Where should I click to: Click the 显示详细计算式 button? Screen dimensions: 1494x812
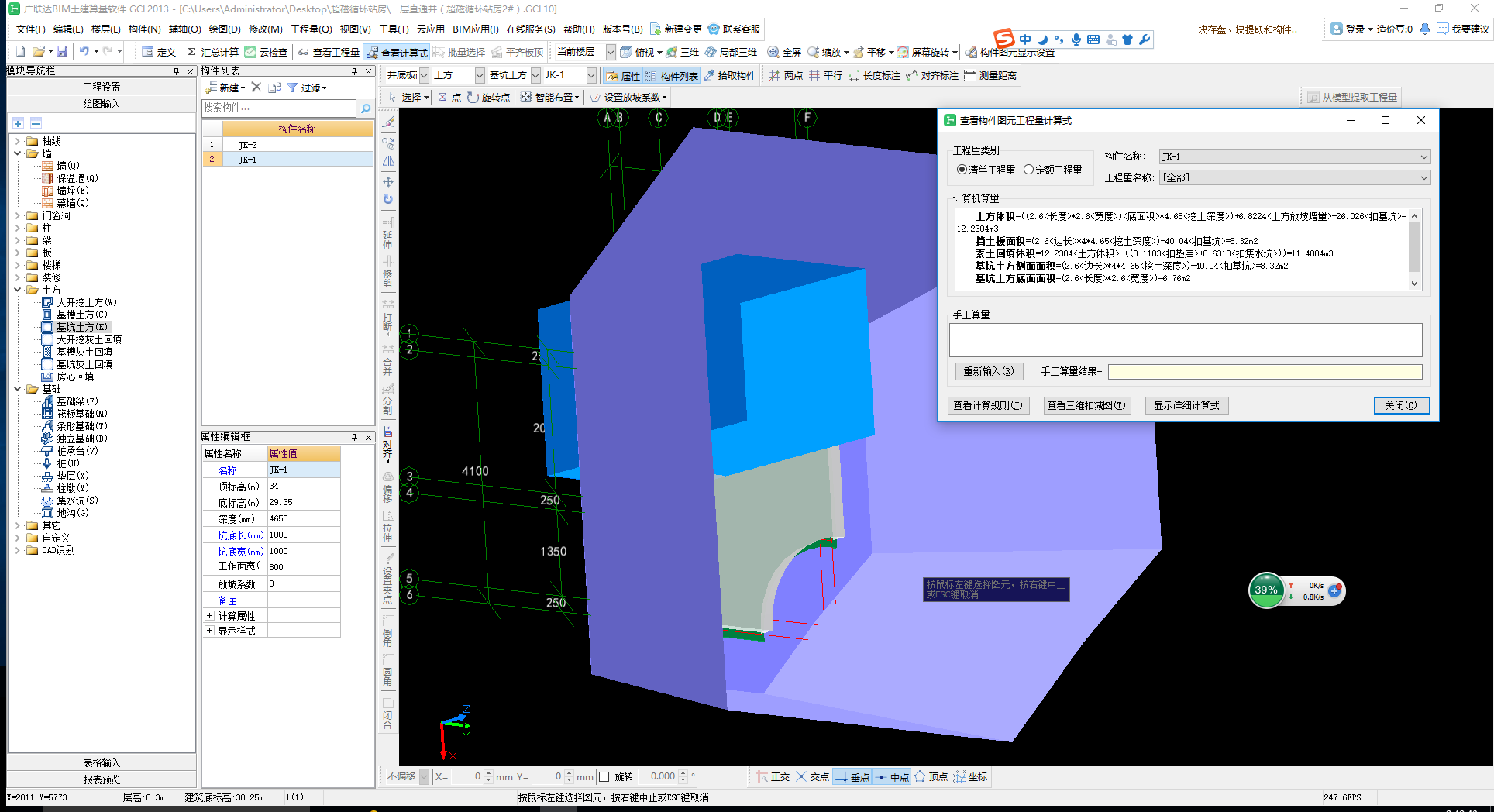point(1186,405)
